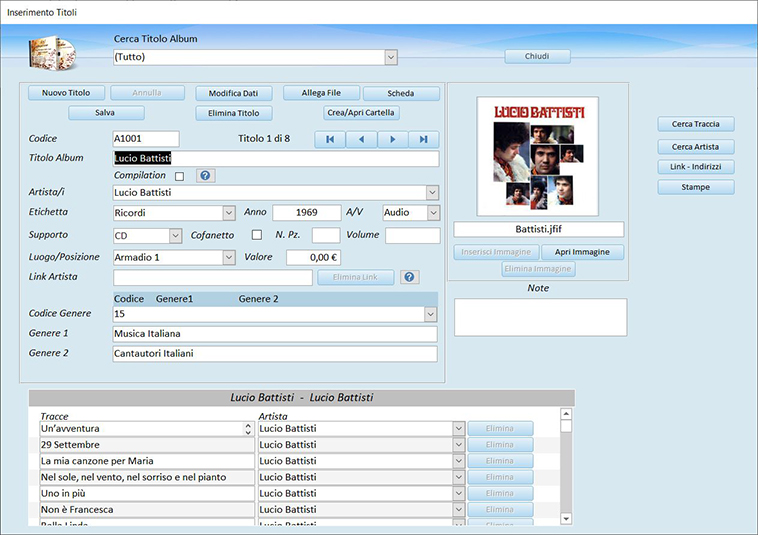Open Cerca Traccia search
Image resolution: width=758 pixels, height=535 pixels.
click(696, 124)
